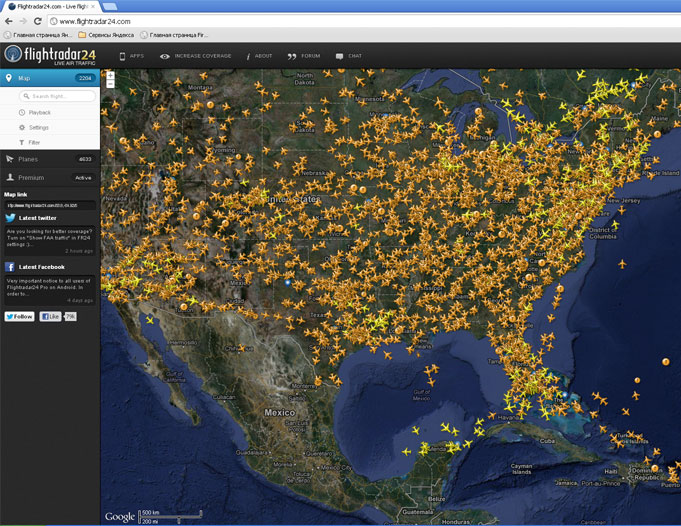The image size is (681, 526).
Task: Click the Playback clock icon
Action: pos(22,112)
